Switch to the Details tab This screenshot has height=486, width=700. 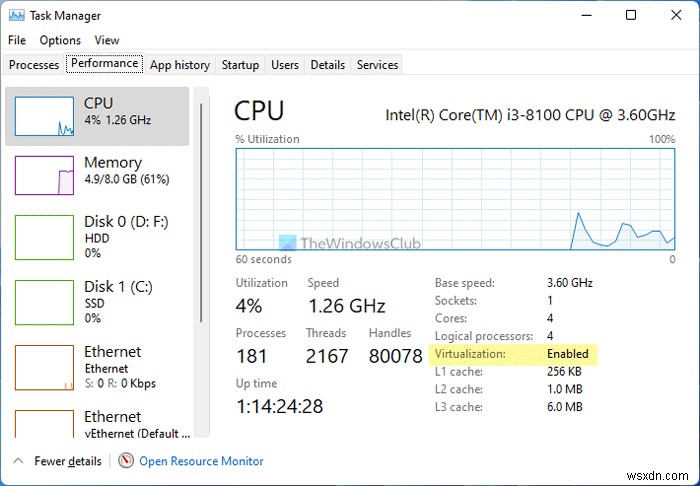328,65
